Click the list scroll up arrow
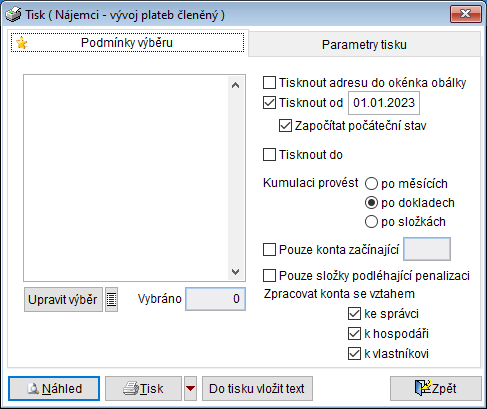 pos(236,85)
